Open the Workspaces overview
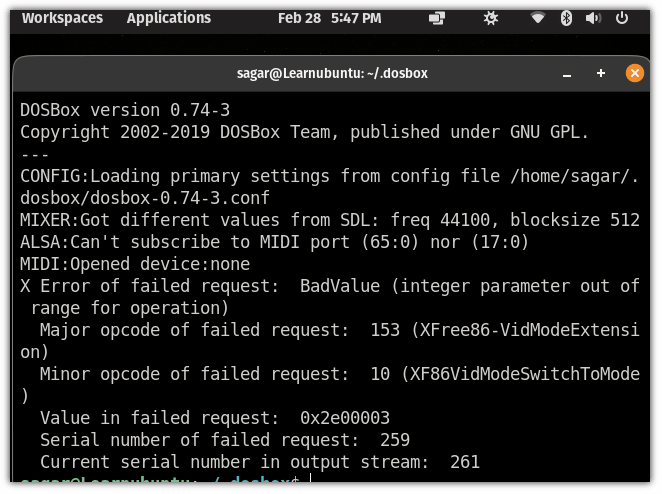 60,18
